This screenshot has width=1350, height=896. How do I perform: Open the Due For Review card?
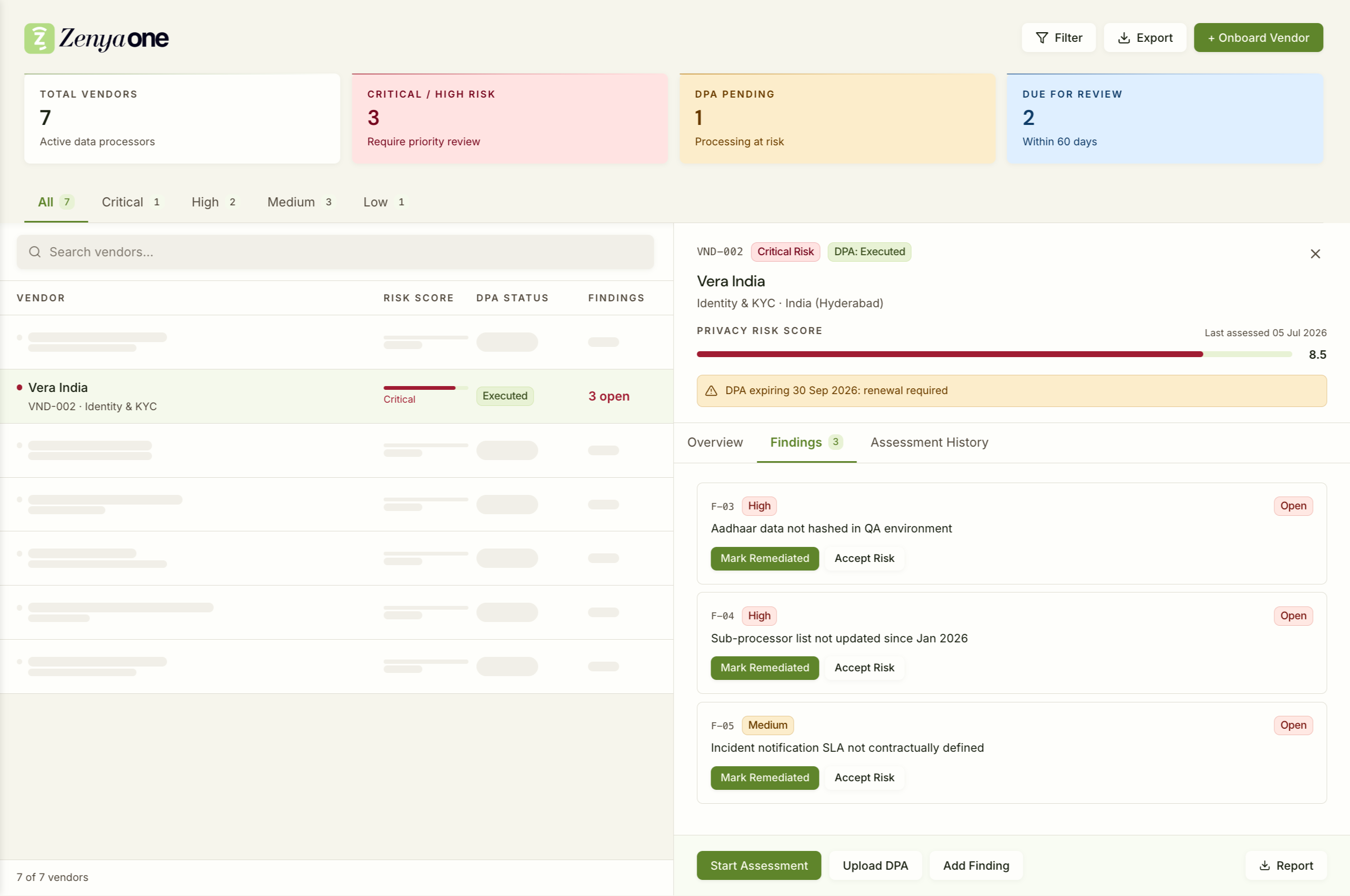[1164, 119]
